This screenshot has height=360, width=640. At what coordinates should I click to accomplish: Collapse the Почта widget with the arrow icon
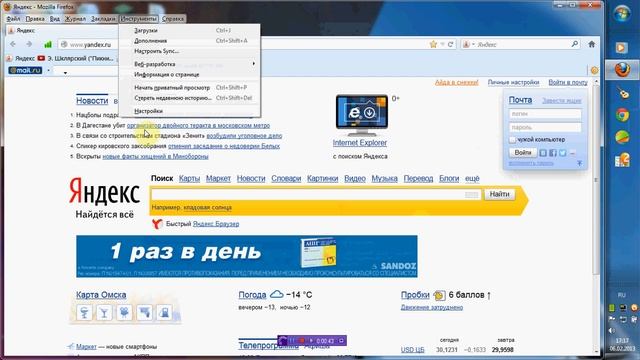click(x=580, y=163)
